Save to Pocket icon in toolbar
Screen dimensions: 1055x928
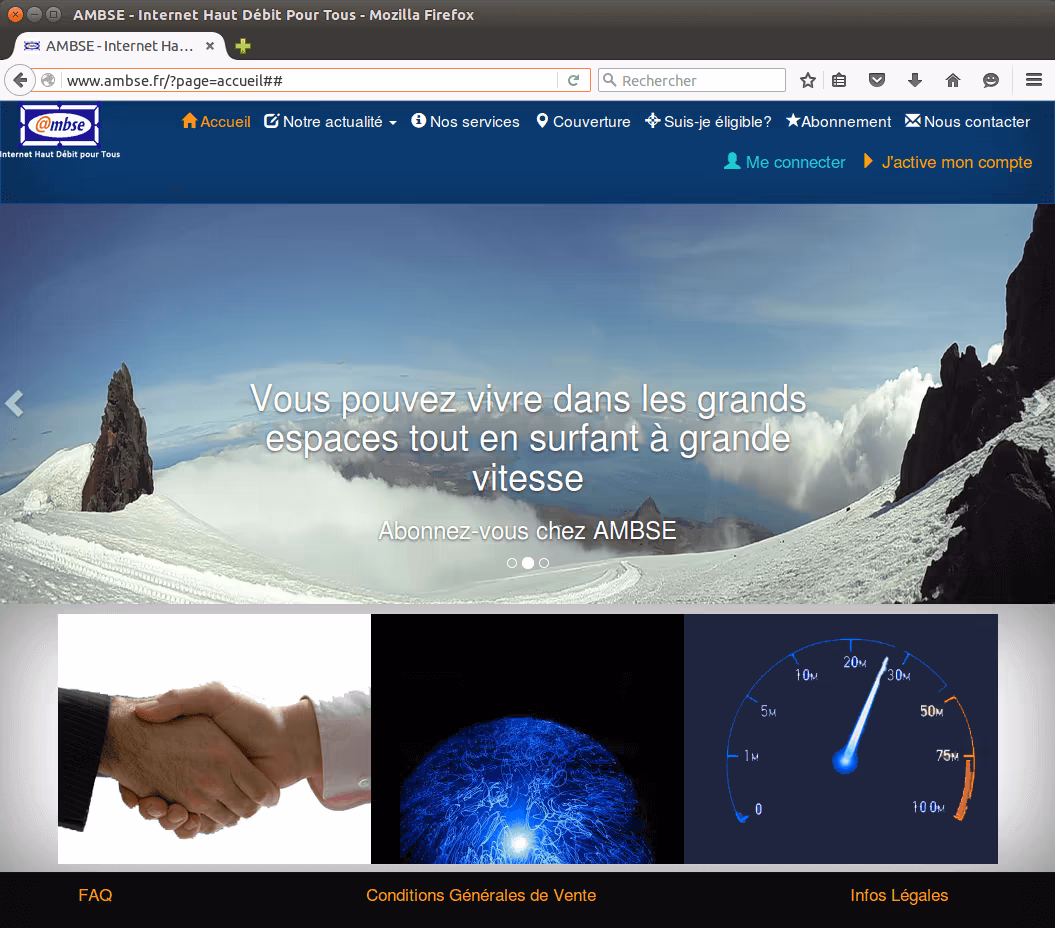click(877, 81)
